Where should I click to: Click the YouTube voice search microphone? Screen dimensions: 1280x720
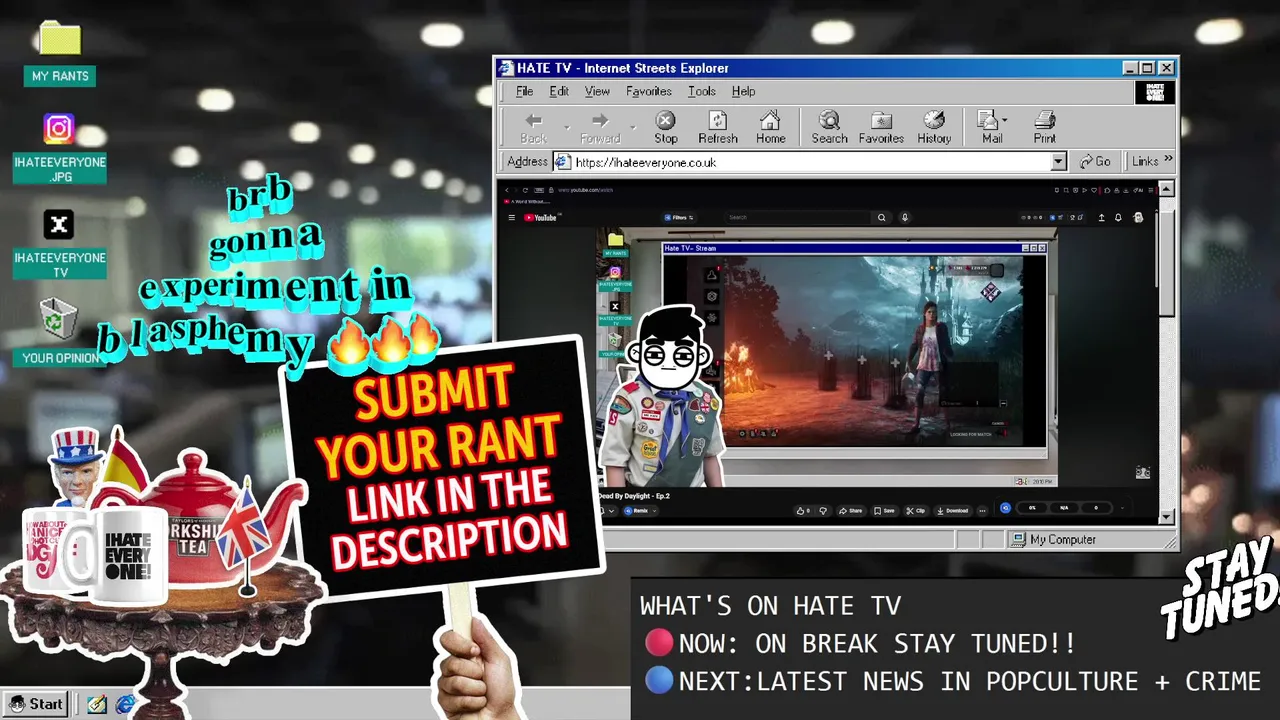(905, 217)
